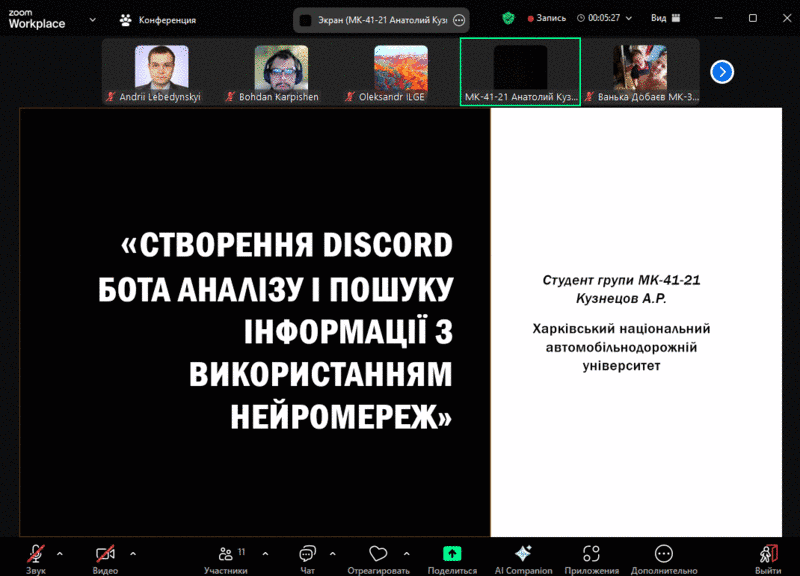Turn on camera with the Видео icon
Image resolution: width=800 pixels, height=576 pixels.
105,554
